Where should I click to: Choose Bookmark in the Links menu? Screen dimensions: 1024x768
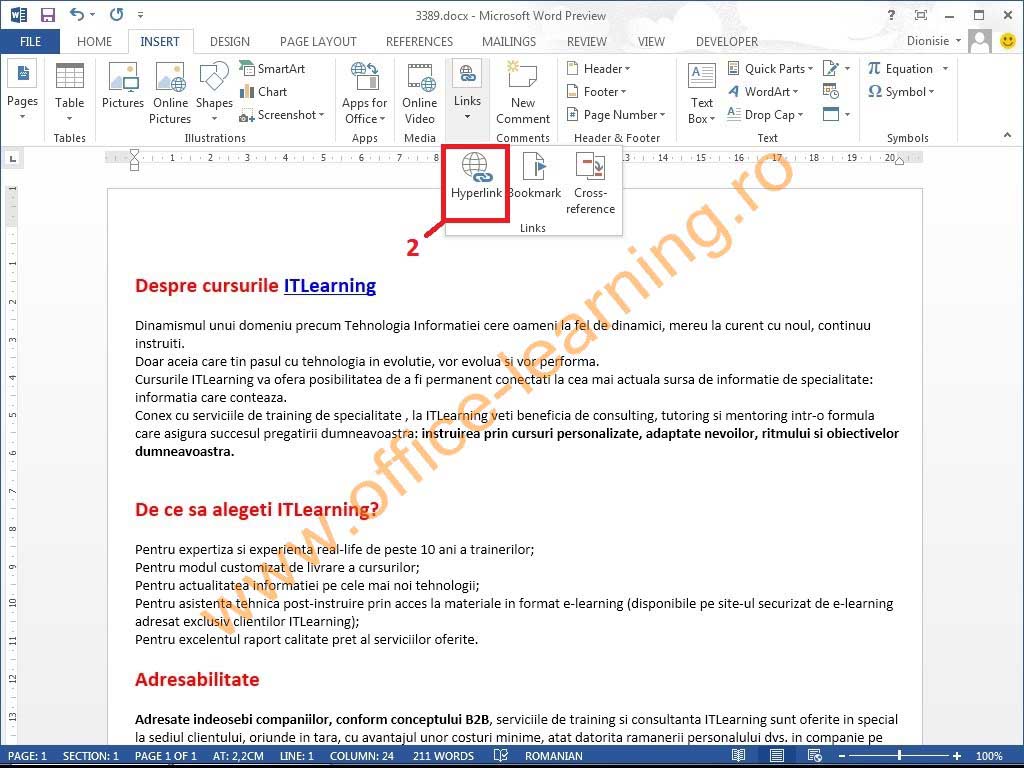[x=534, y=176]
